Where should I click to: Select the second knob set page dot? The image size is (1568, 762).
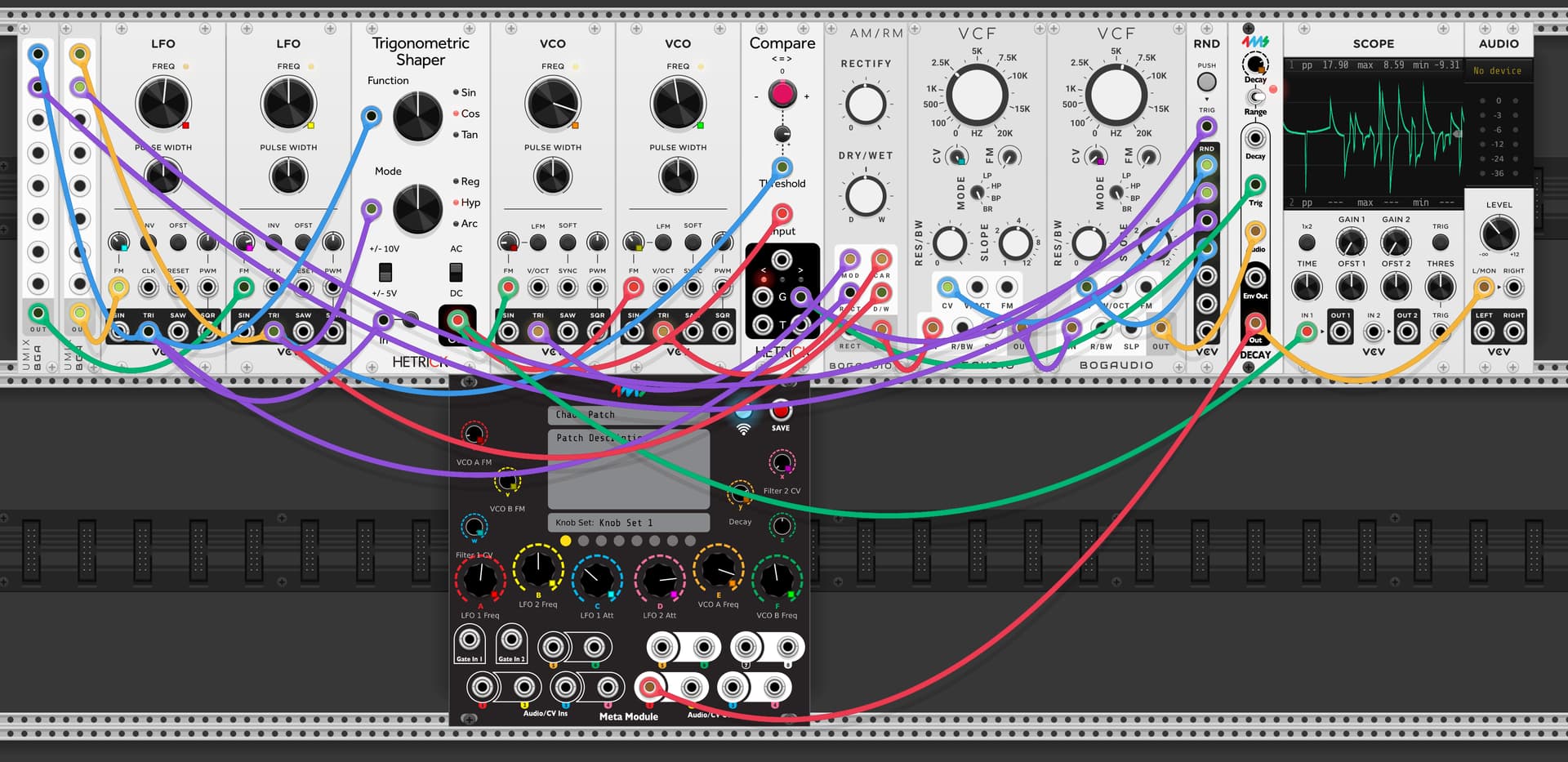[x=583, y=541]
